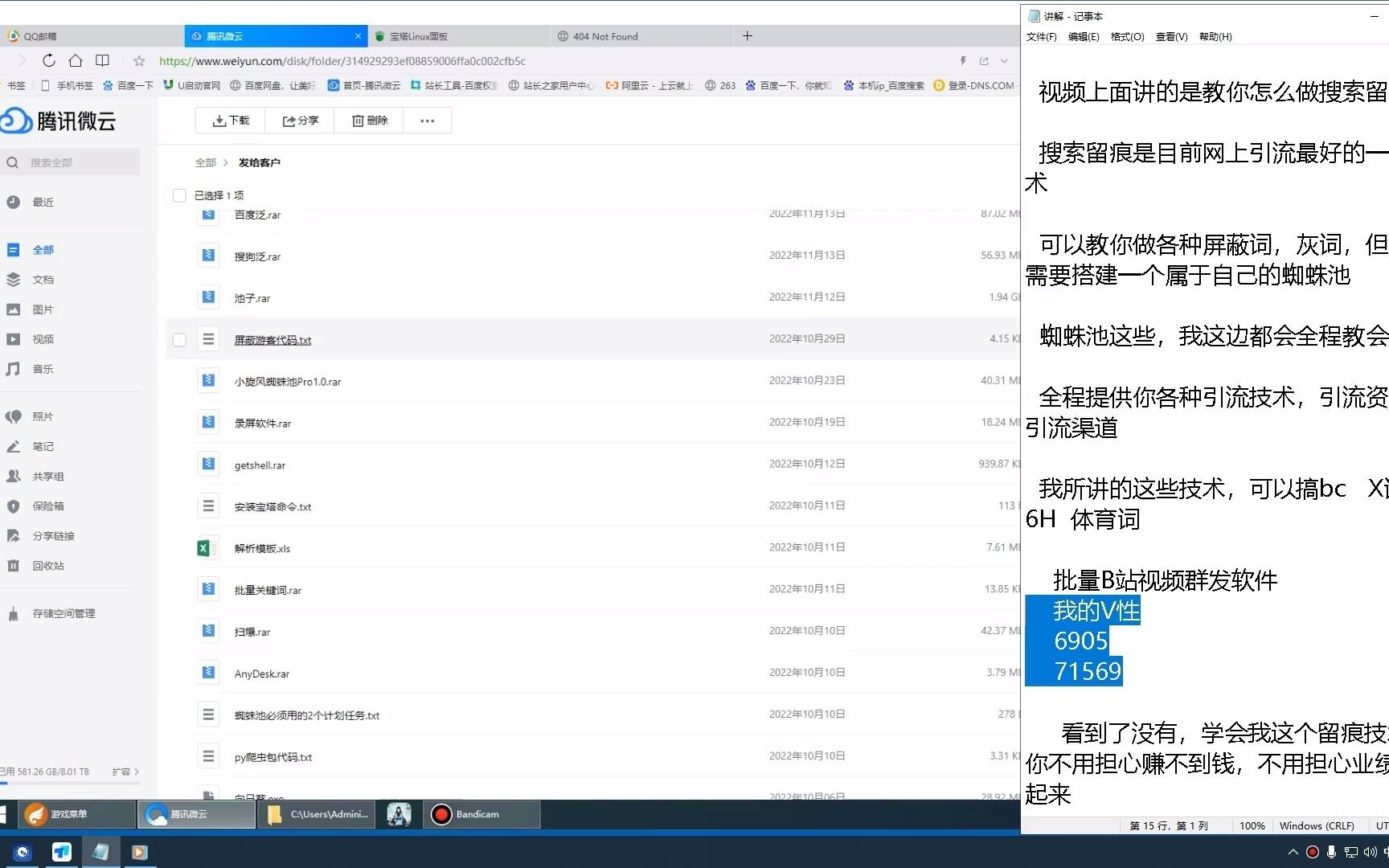The width and height of the screenshot is (1389, 868).
Task: Select 全部 (All) in sidebar
Action: [x=43, y=250]
